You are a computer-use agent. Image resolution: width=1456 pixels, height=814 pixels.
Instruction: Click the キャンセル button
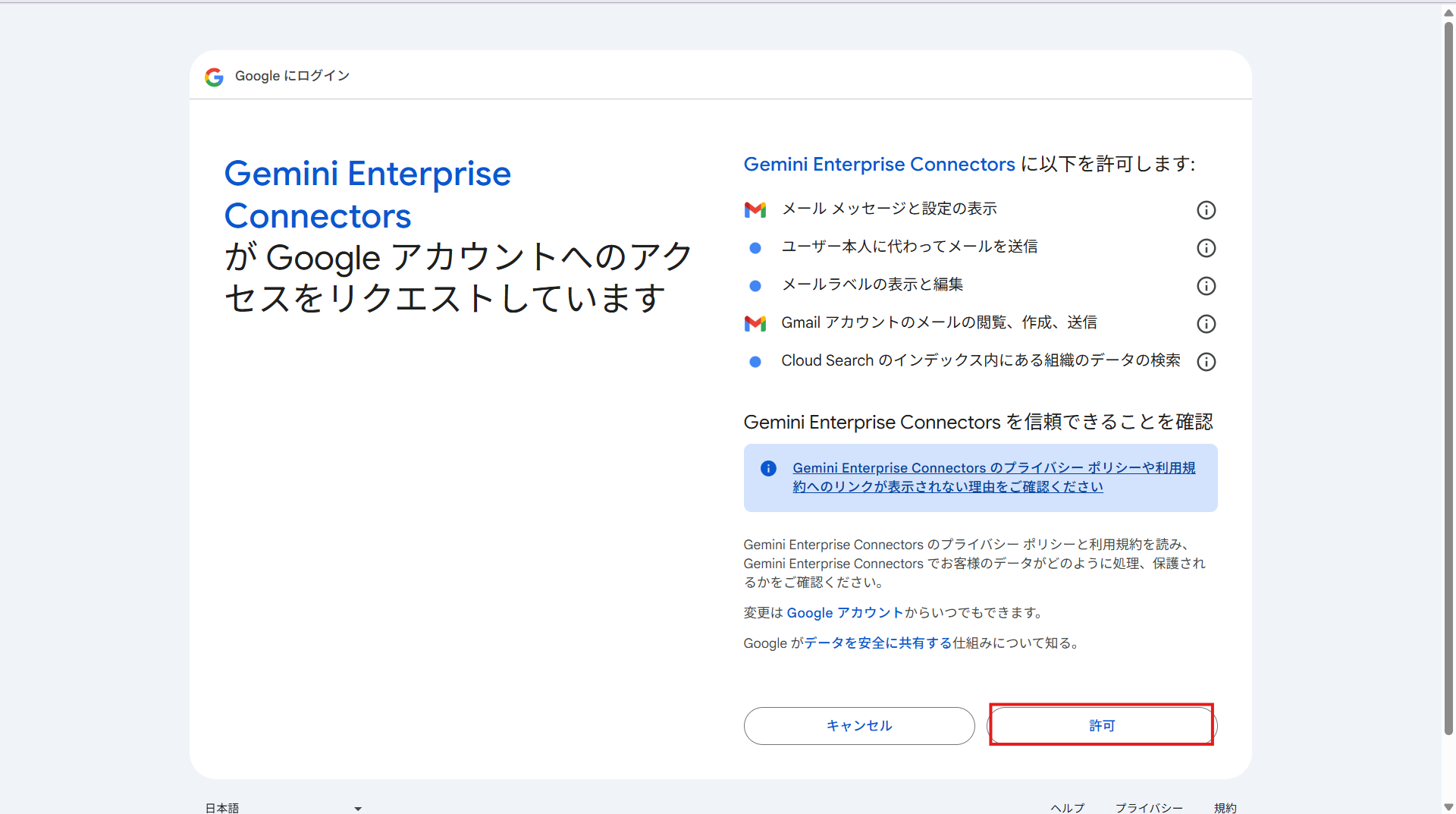(x=859, y=726)
